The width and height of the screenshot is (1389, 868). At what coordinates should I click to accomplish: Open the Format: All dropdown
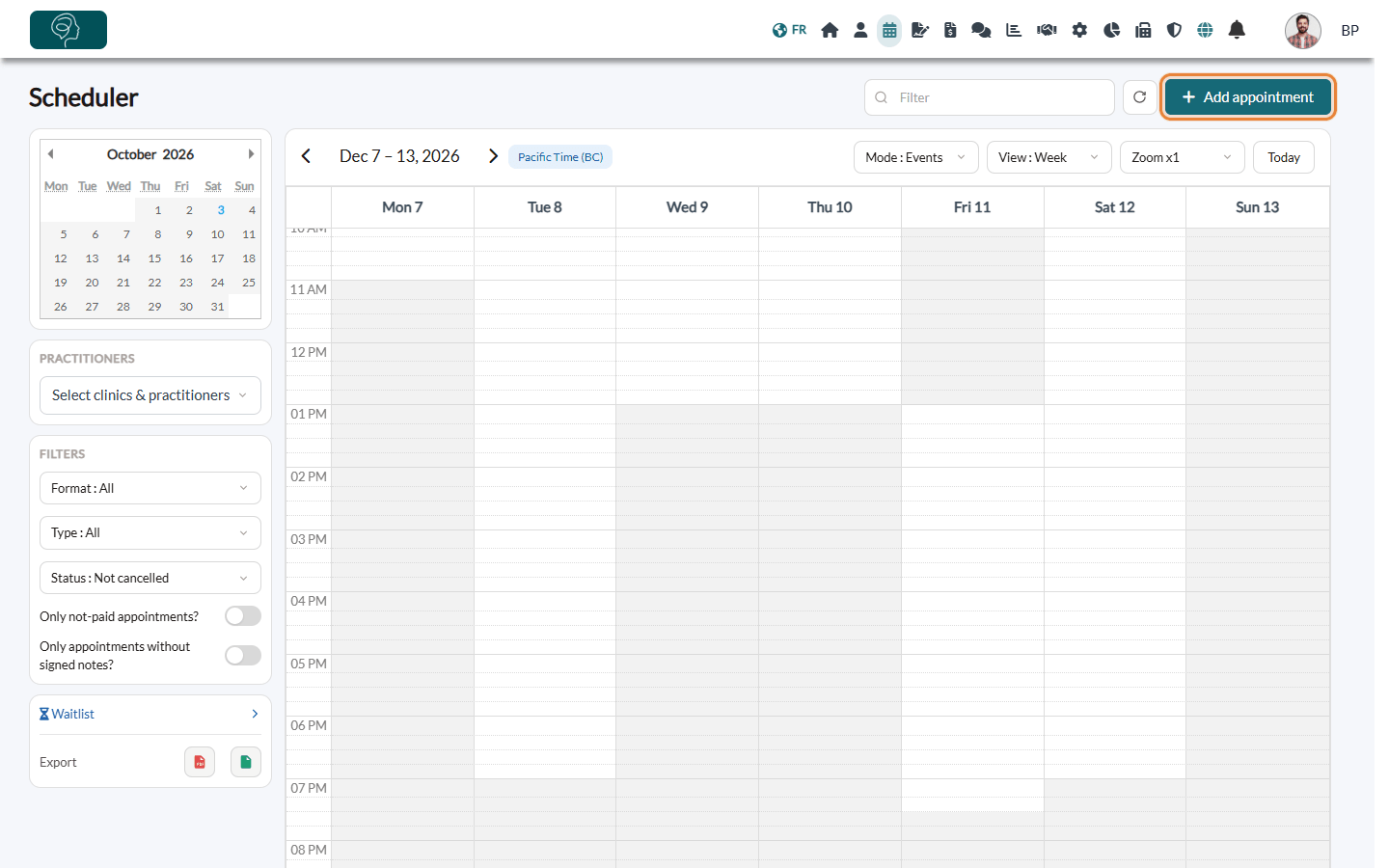150,488
